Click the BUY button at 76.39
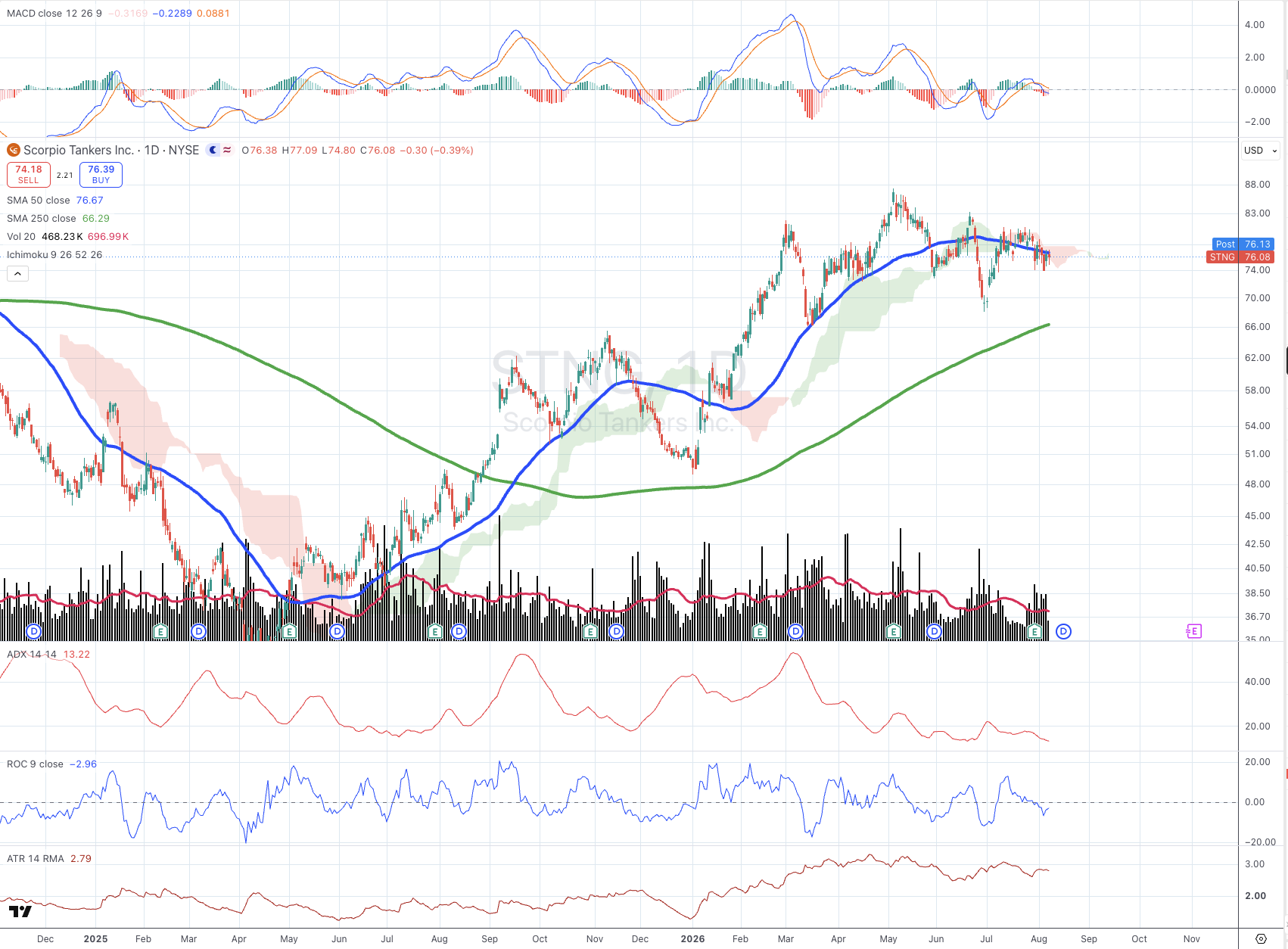 point(101,175)
